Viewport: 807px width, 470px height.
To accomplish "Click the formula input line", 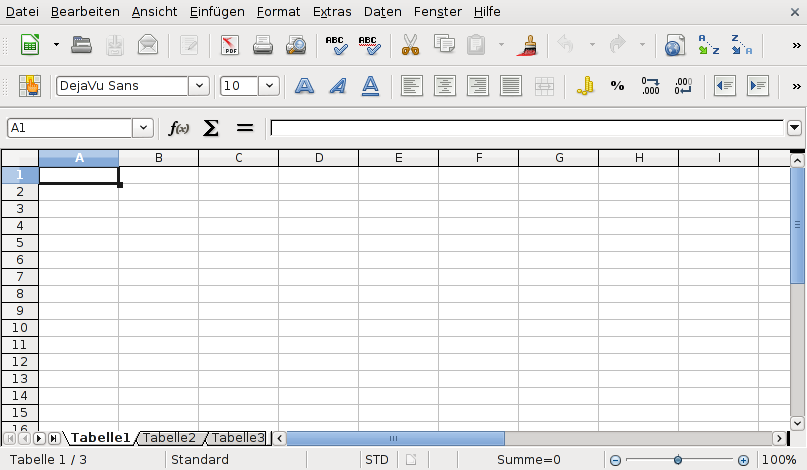I will click(526, 128).
